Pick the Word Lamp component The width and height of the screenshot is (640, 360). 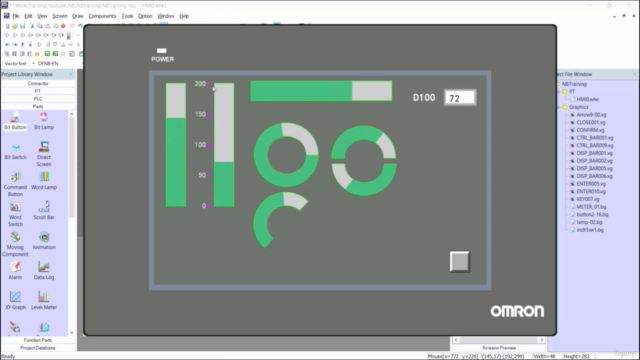(44, 181)
